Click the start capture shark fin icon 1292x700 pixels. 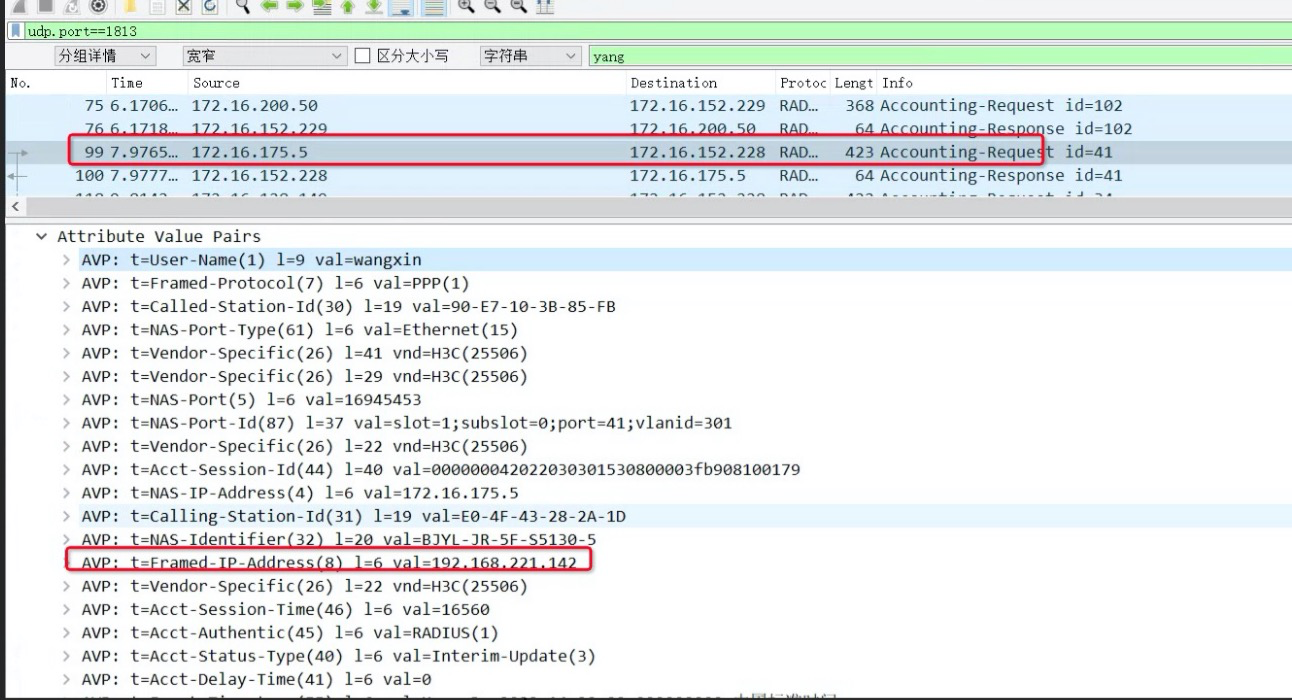[x=19, y=6]
